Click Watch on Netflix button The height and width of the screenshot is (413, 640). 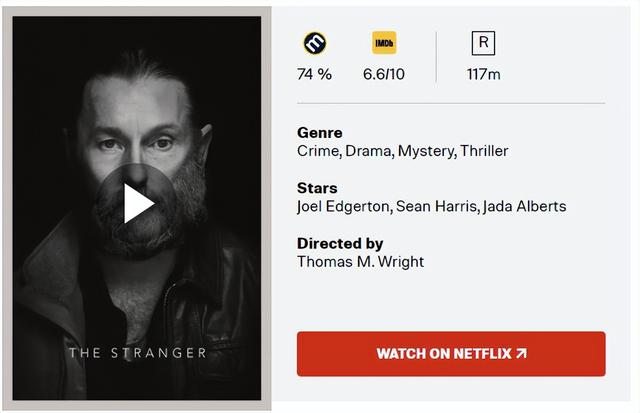pyautogui.click(x=451, y=354)
